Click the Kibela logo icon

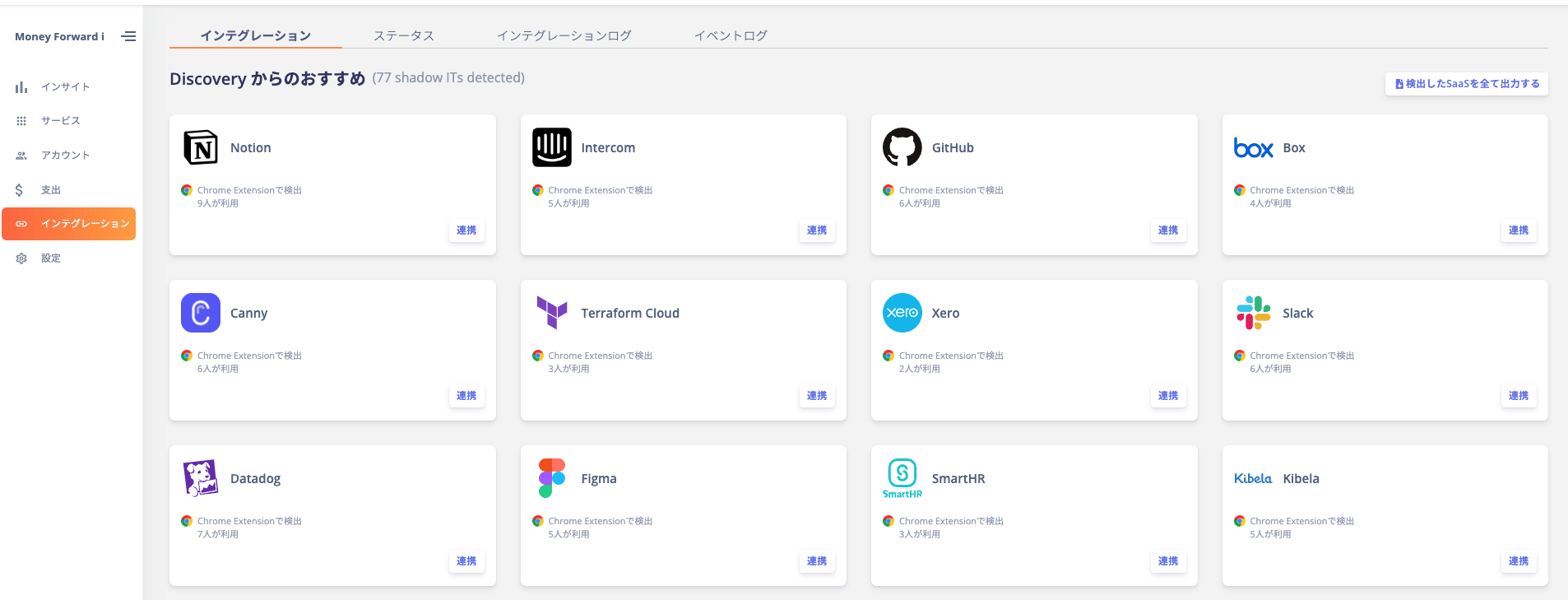point(1253,478)
